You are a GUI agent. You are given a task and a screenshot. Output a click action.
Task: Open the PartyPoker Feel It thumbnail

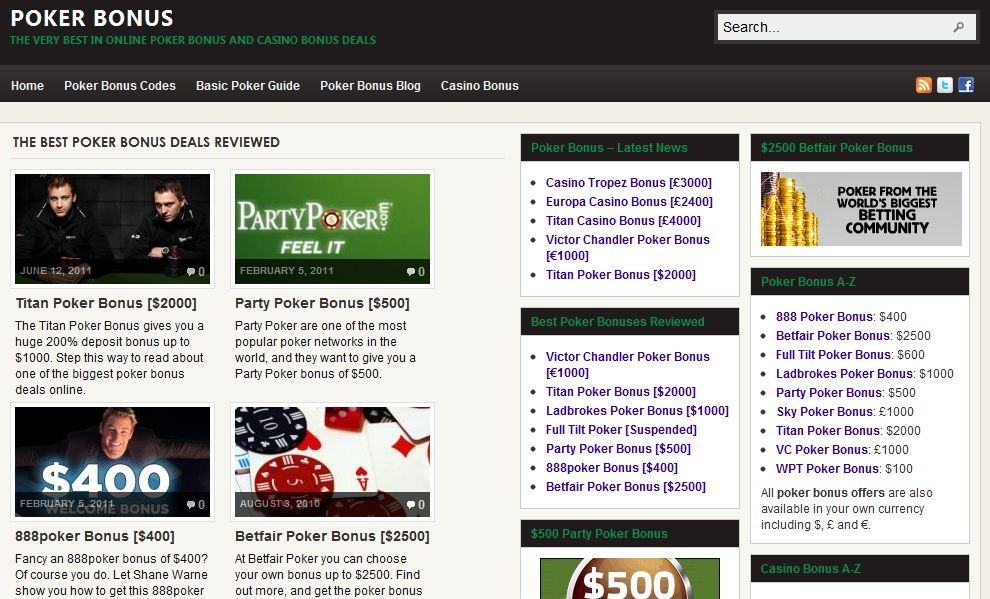click(332, 228)
